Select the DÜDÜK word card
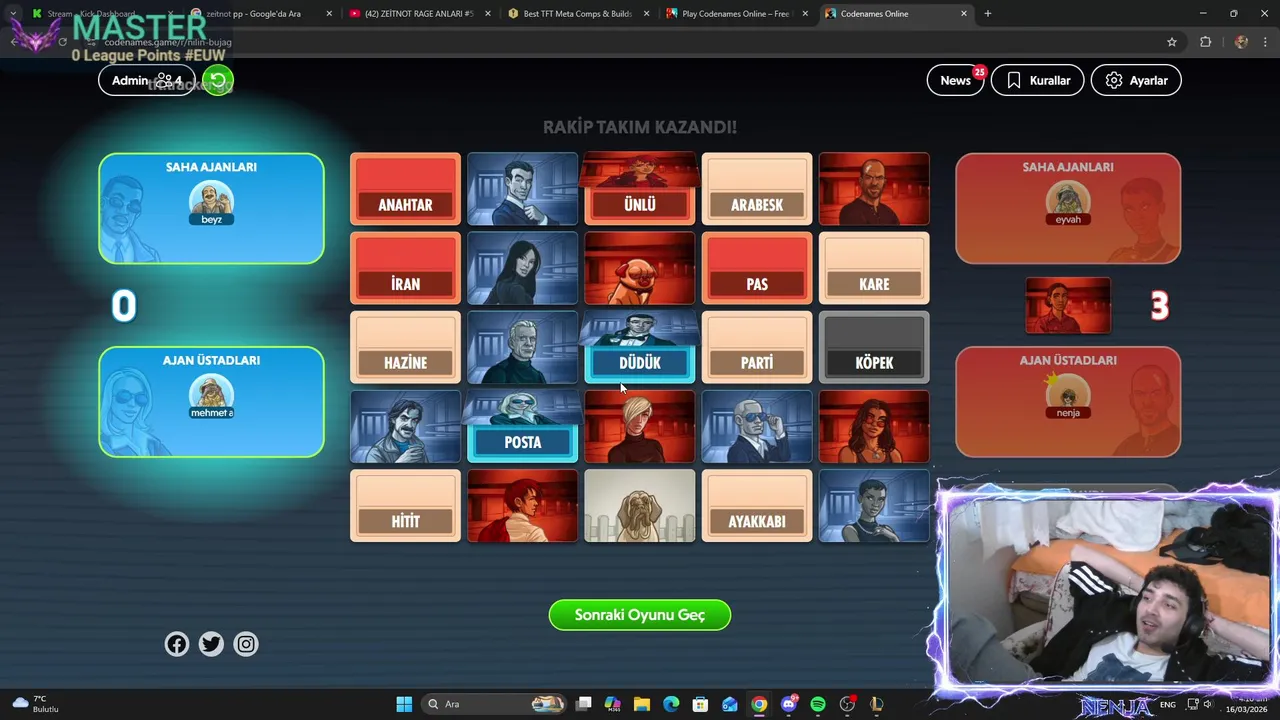The height and width of the screenshot is (720, 1280). 640,362
